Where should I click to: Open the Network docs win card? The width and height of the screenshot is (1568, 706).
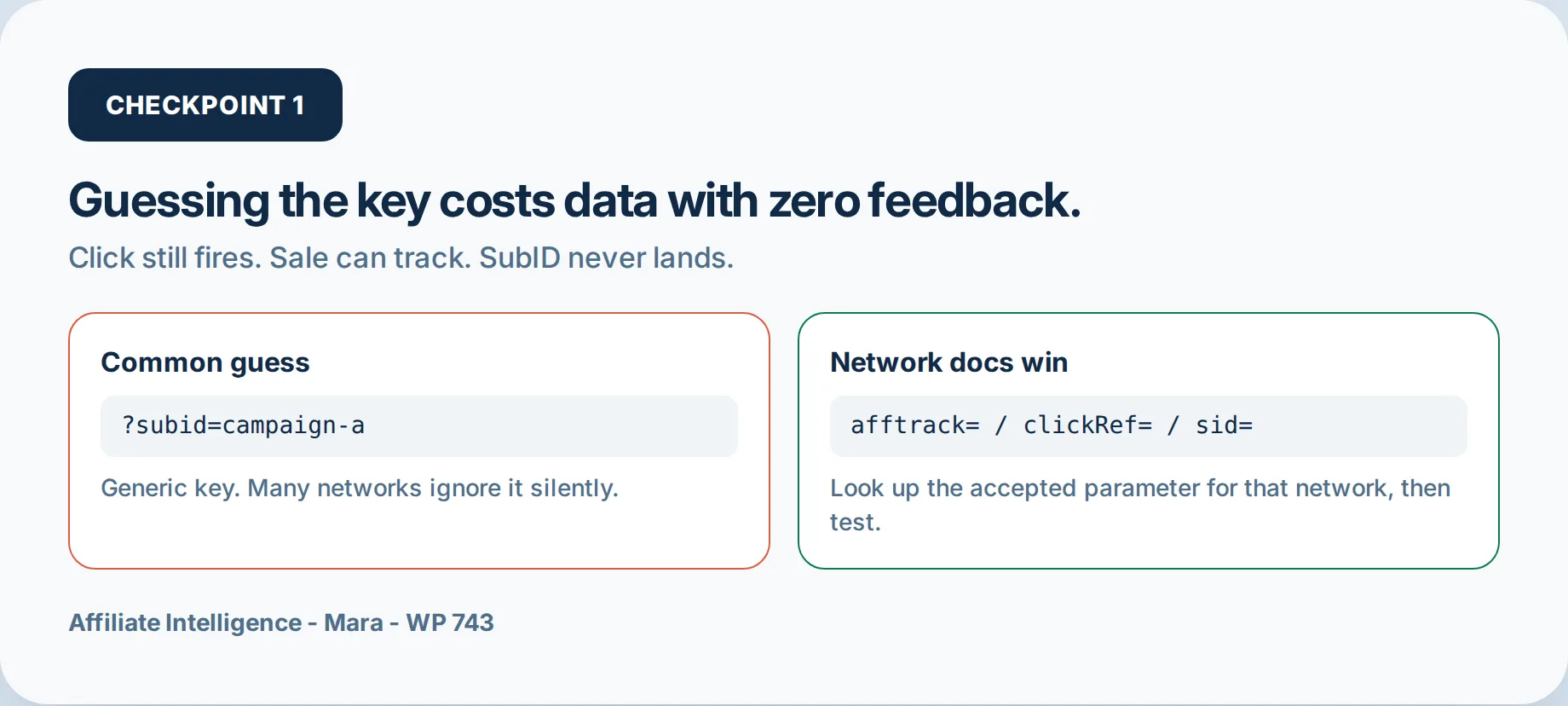pos(1149,441)
